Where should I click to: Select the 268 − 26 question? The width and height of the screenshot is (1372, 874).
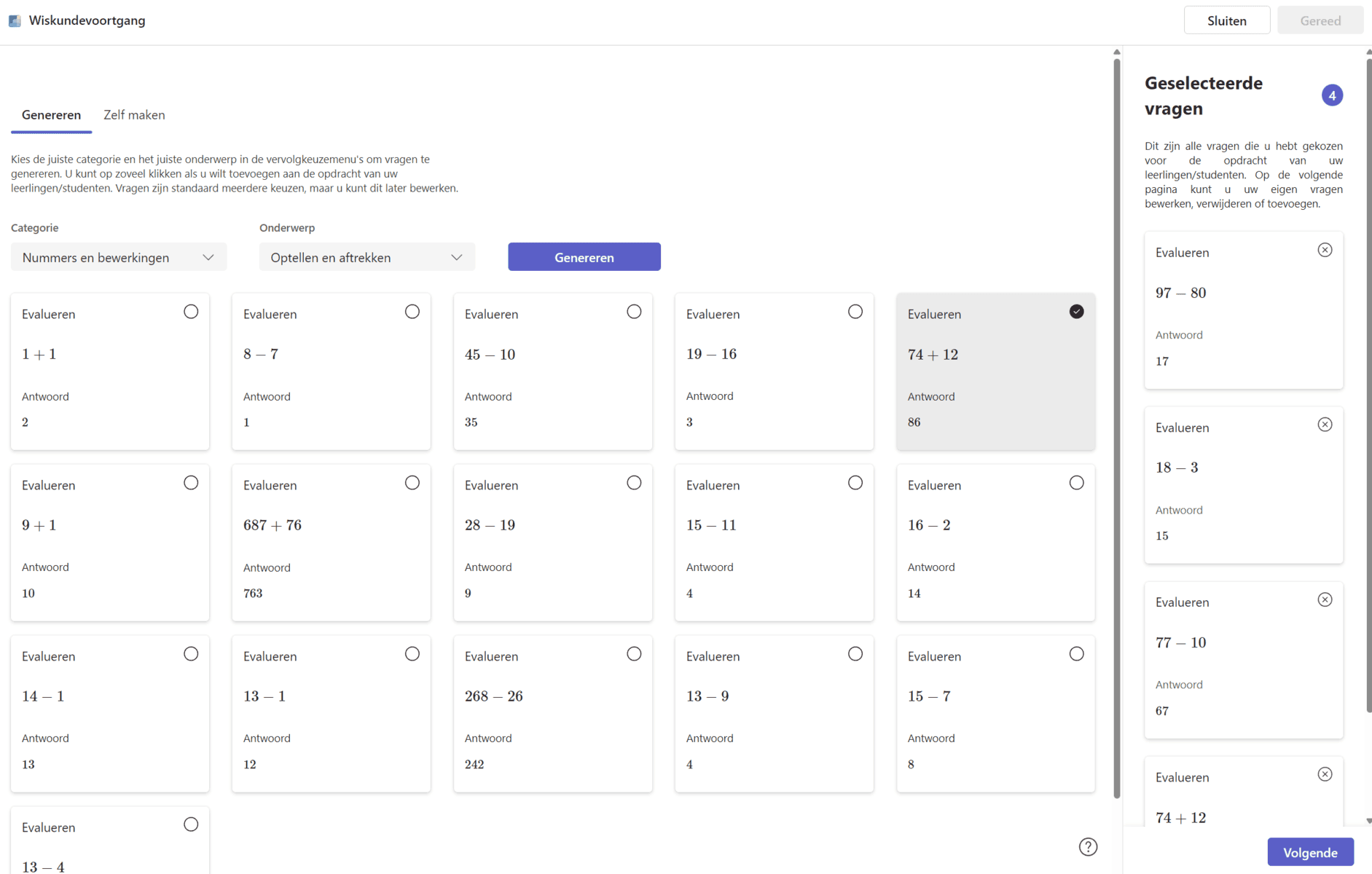coord(634,654)
